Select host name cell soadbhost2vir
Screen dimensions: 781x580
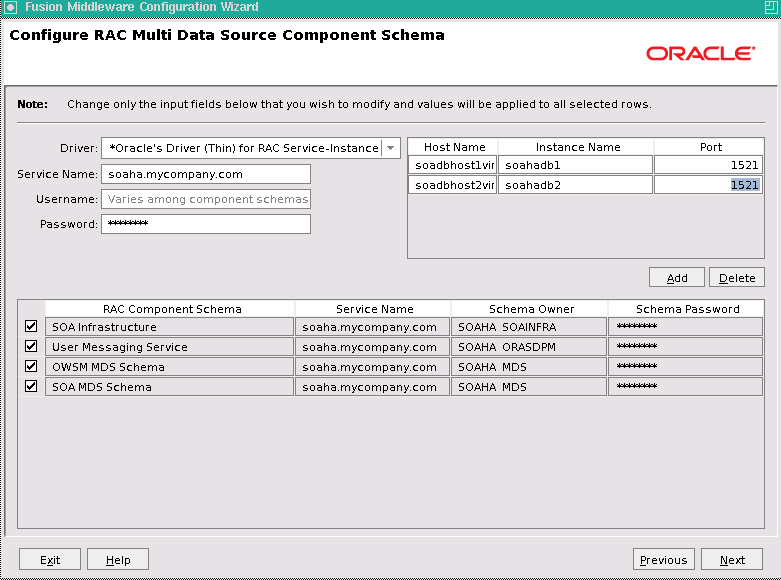[453, 185]
